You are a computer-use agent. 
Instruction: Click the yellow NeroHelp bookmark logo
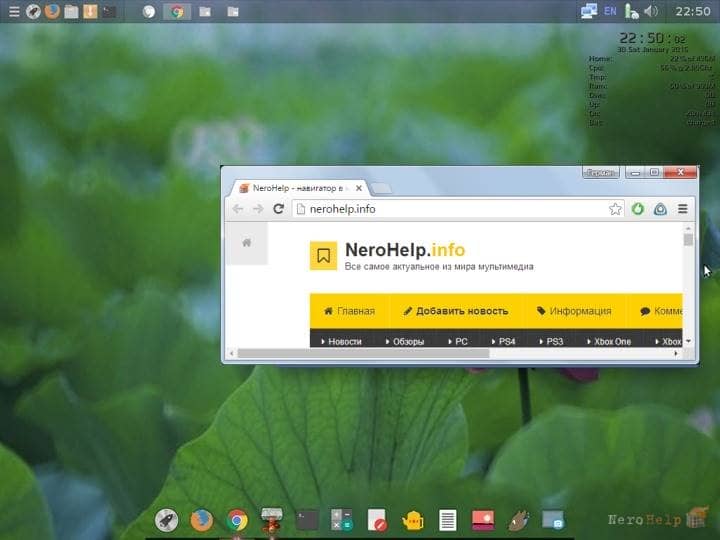coord(323,256)
